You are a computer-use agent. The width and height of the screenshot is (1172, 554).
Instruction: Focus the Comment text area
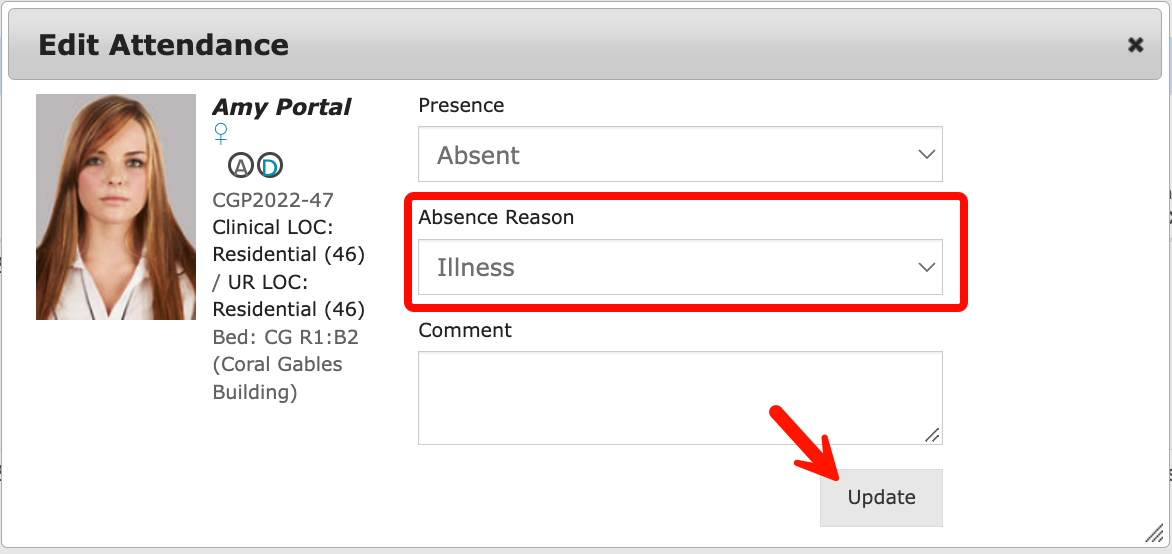680,397
